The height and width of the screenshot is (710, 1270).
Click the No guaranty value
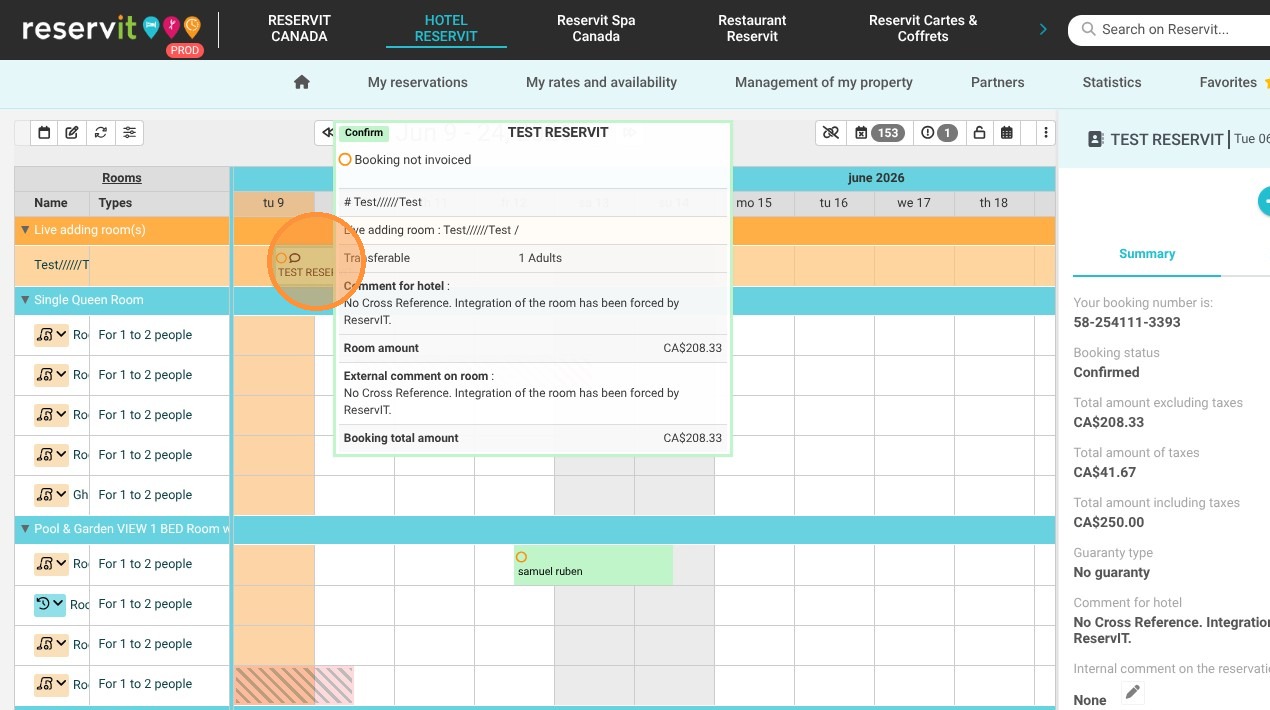tap(1112, 572)
